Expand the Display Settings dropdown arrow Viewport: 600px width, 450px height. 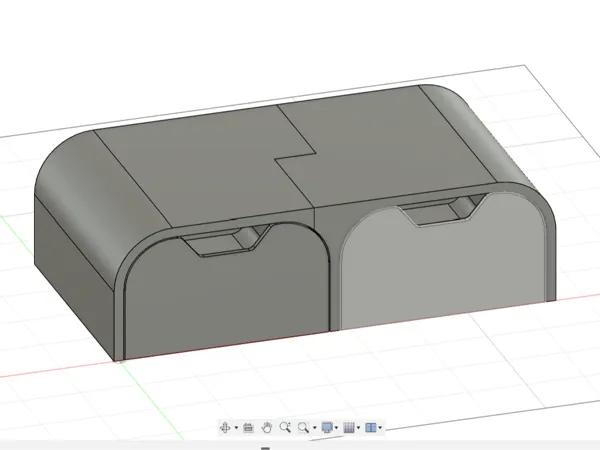(x=336, y=427)
